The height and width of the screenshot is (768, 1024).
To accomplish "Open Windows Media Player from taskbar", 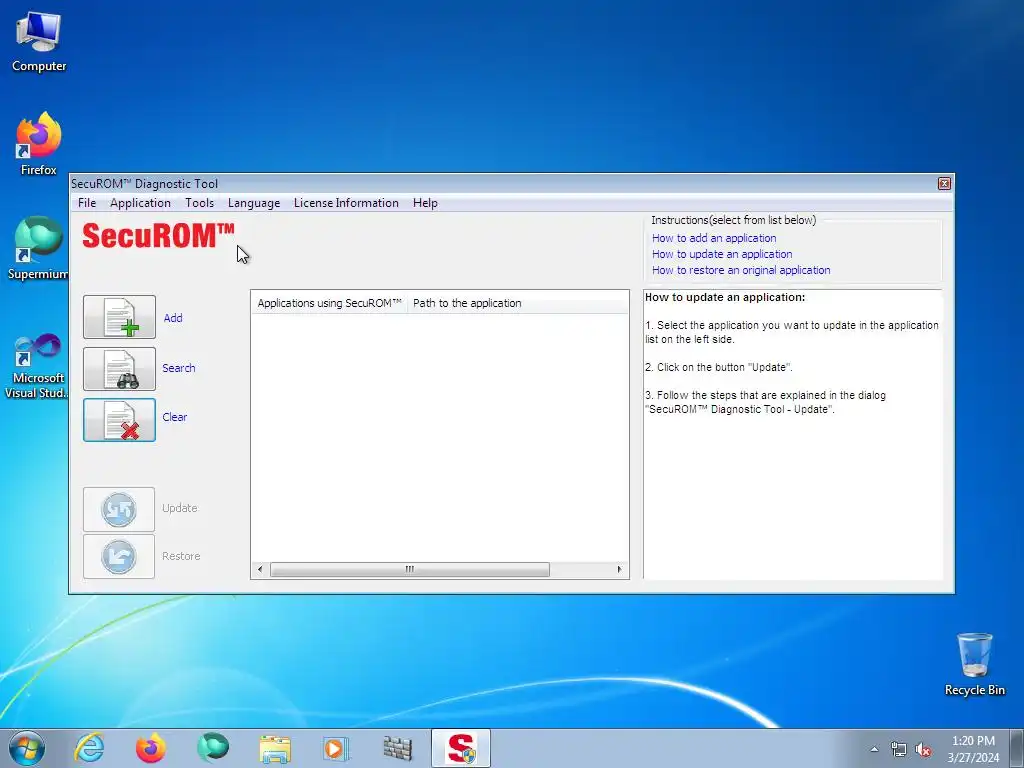I will (x=336, y=748).
